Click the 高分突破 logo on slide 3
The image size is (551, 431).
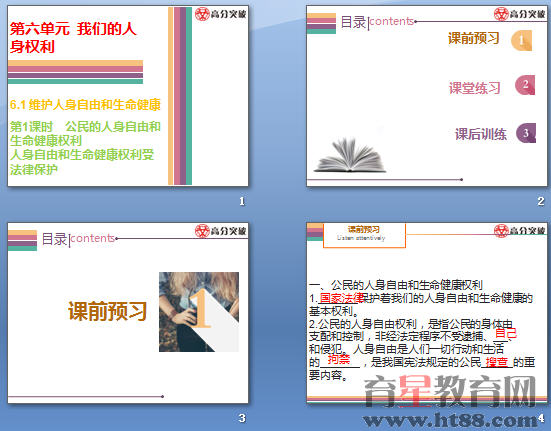pyautogui.click(x=221, y=231)
